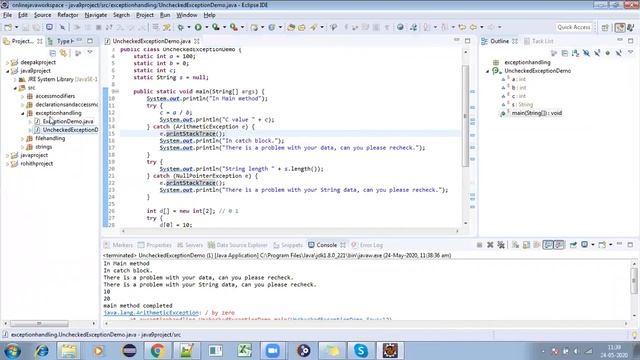Collapse the exceptionhandling package
This screenshot has height=360, width=640.
point(22,113)
